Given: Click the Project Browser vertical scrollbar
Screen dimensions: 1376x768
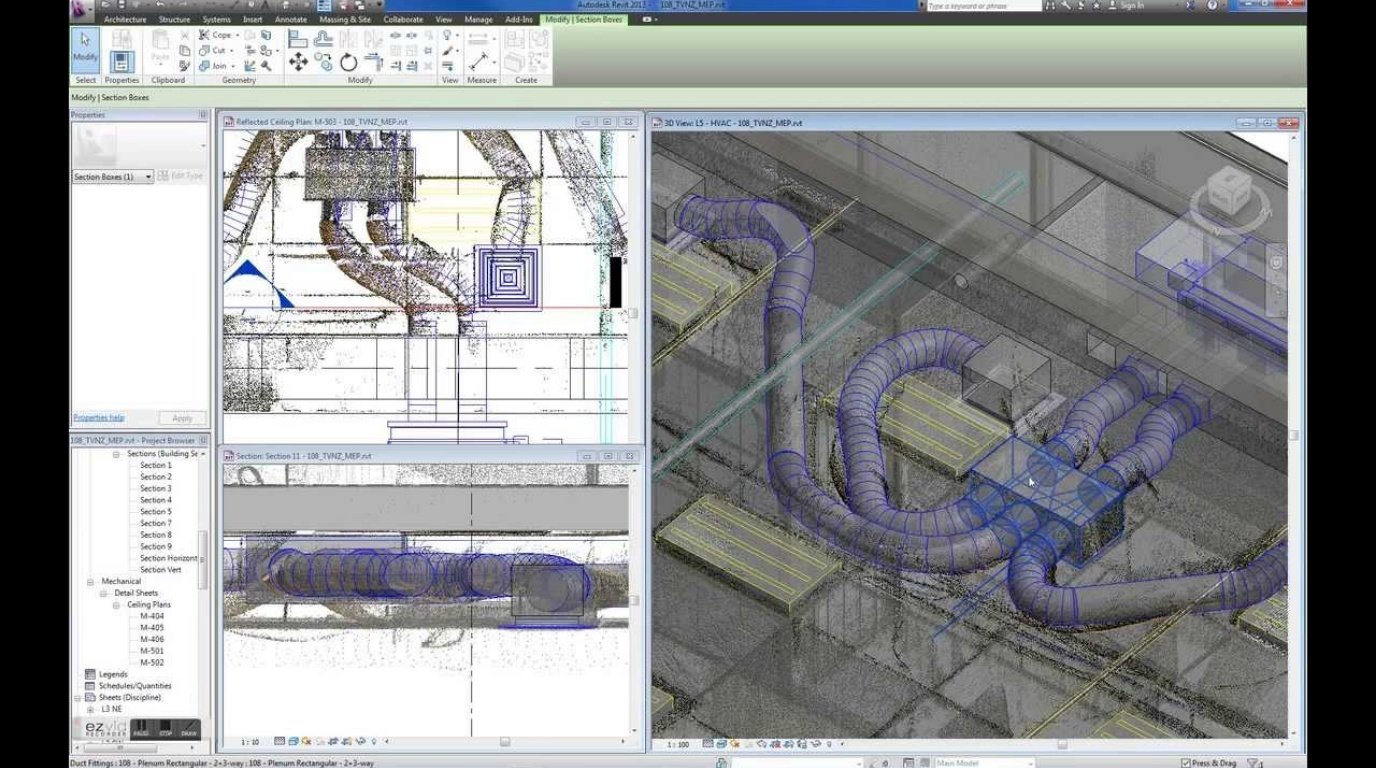Looking at the screenshot, I should point(203,559).
